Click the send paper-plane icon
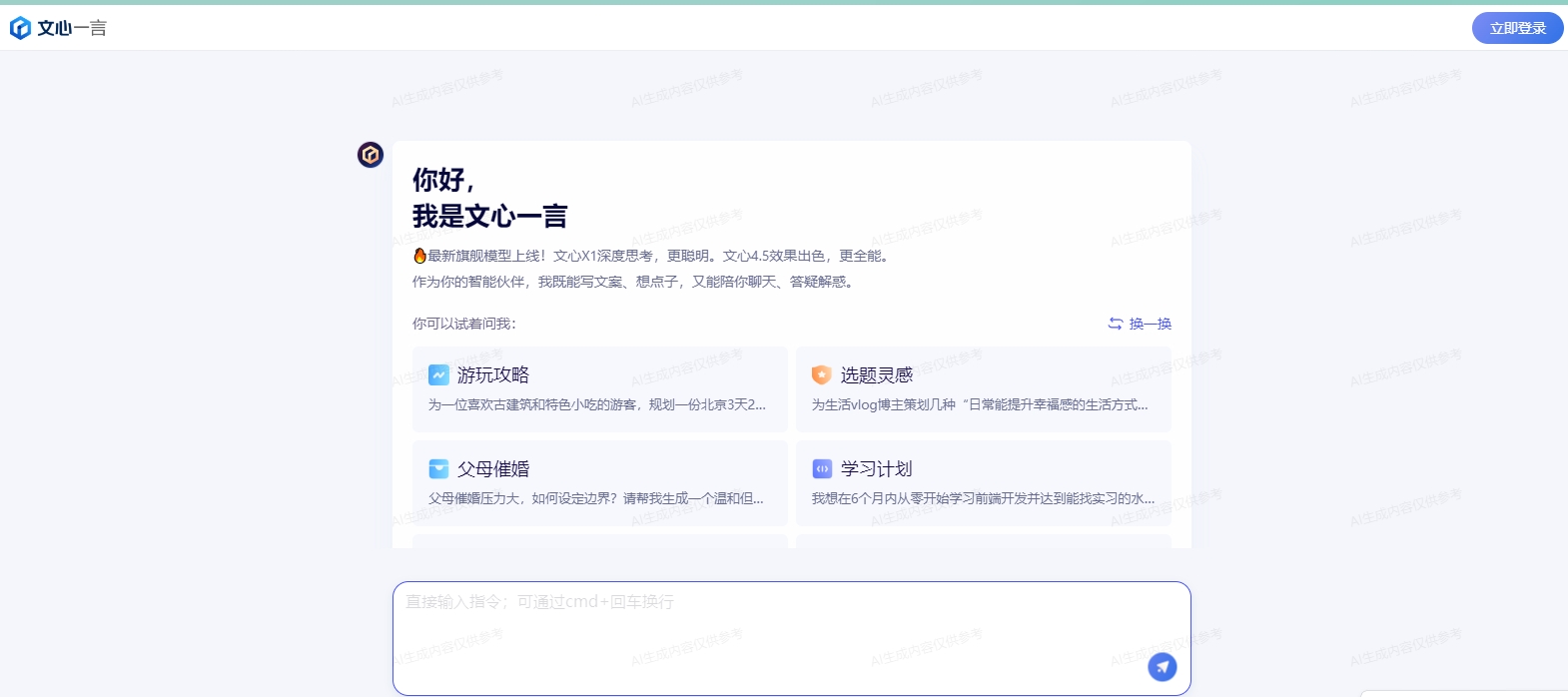 1163,667
